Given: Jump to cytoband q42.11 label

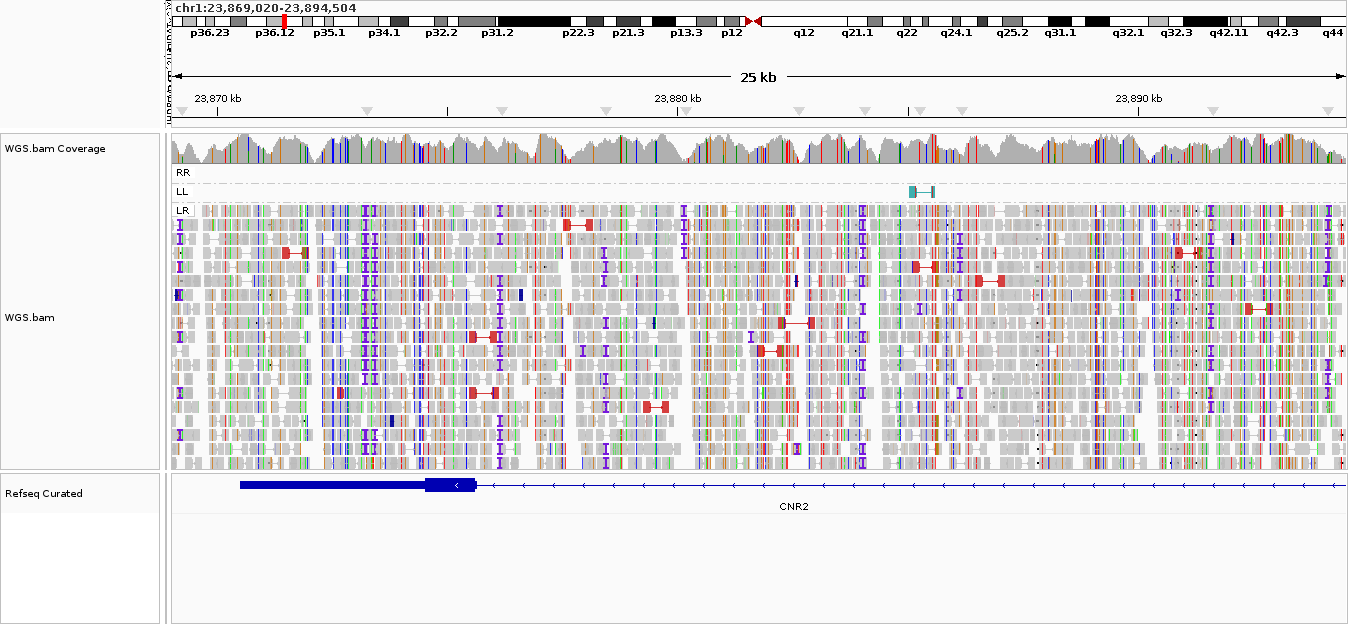Looking at the screenshot, I should coord(1229,33).
